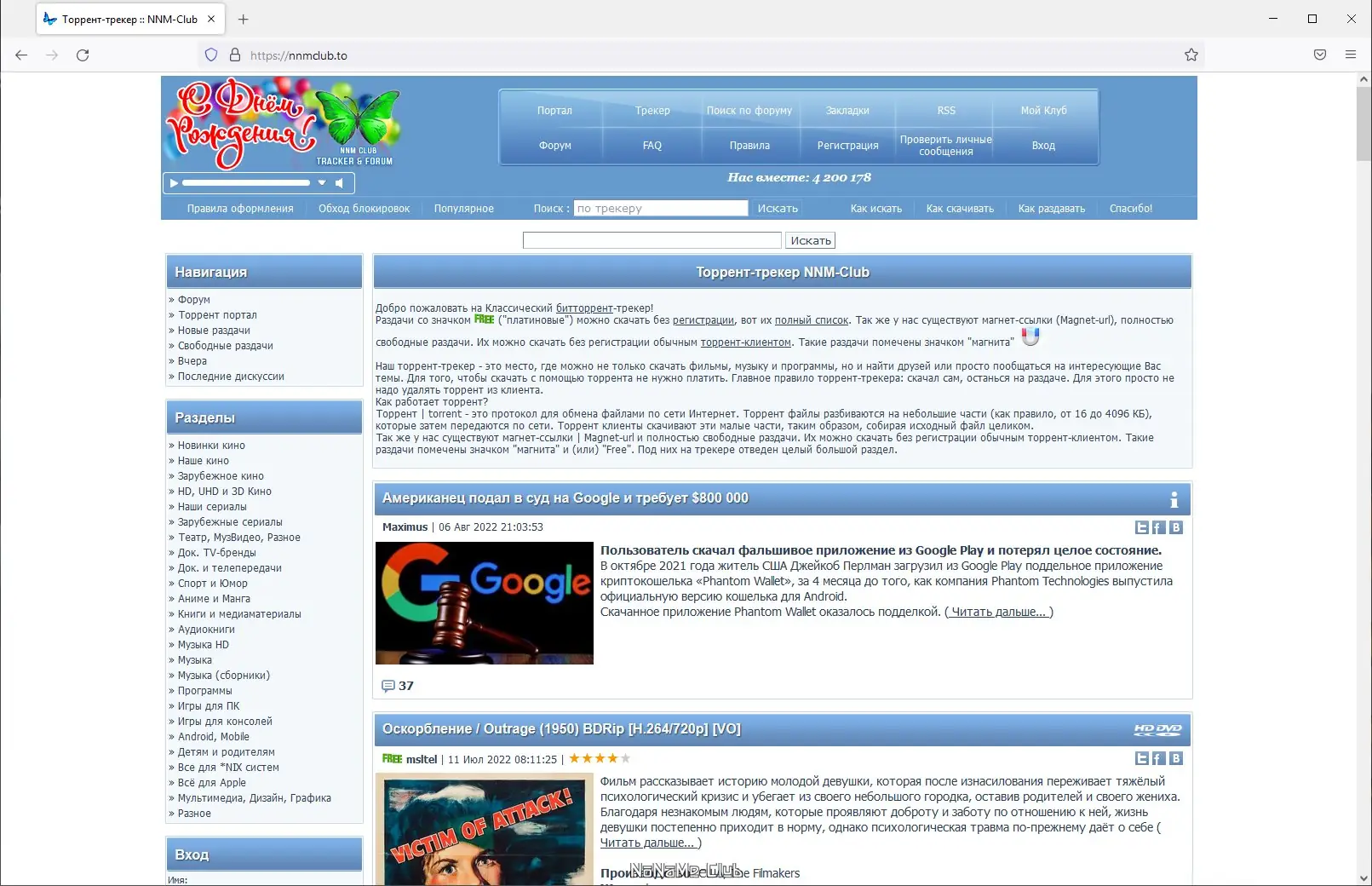Click the FREE icon next to msltel

point(393,758)
